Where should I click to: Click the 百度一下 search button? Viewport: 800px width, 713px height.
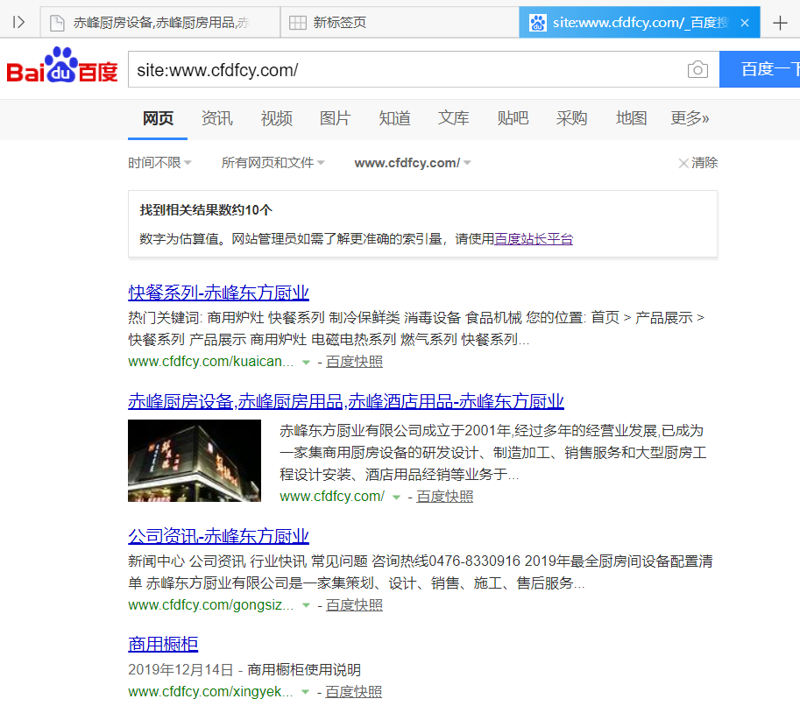tap(760, 69)
